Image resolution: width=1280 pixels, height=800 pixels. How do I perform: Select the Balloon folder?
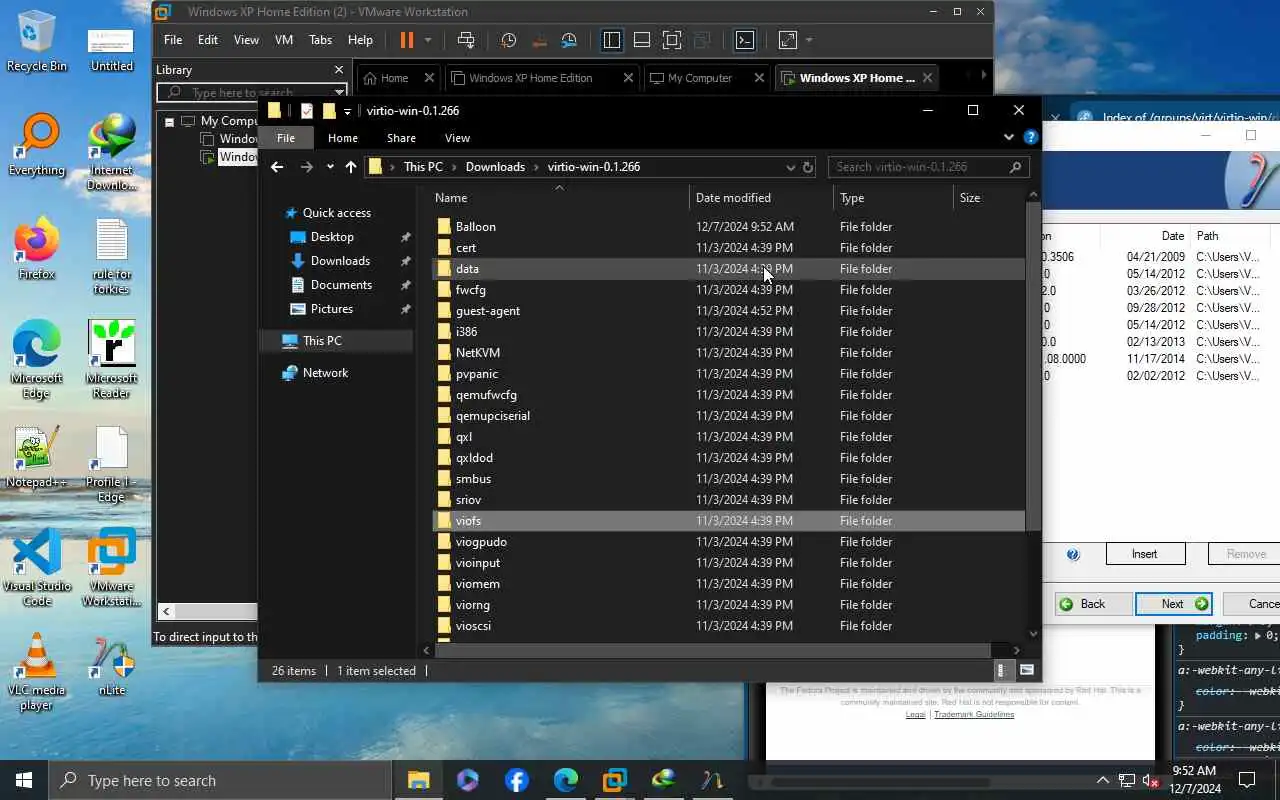click(727, 227)
